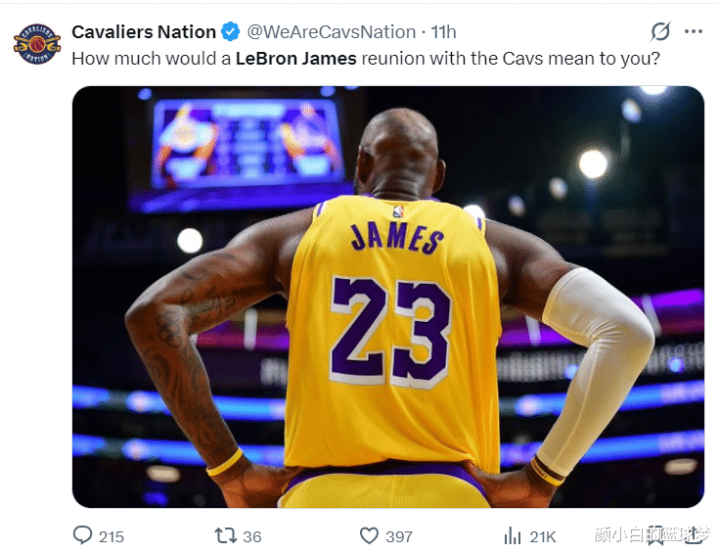
Task: Click the Grok icon on the post
Action: click(659, 31)
